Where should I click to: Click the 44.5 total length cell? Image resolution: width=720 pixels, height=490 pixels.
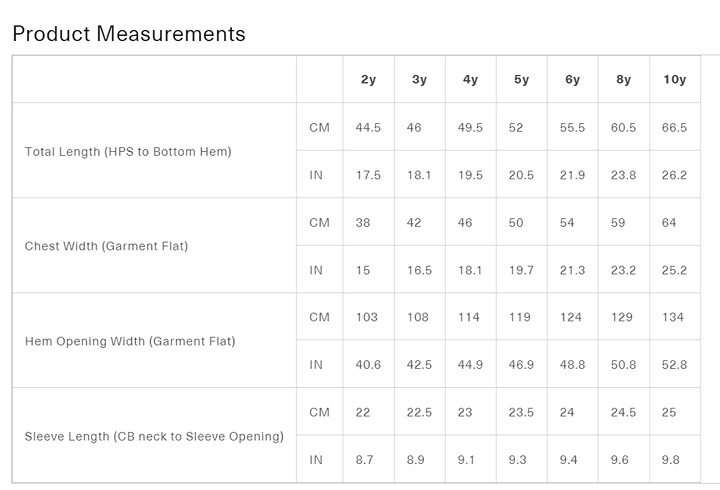pos(368,128)
